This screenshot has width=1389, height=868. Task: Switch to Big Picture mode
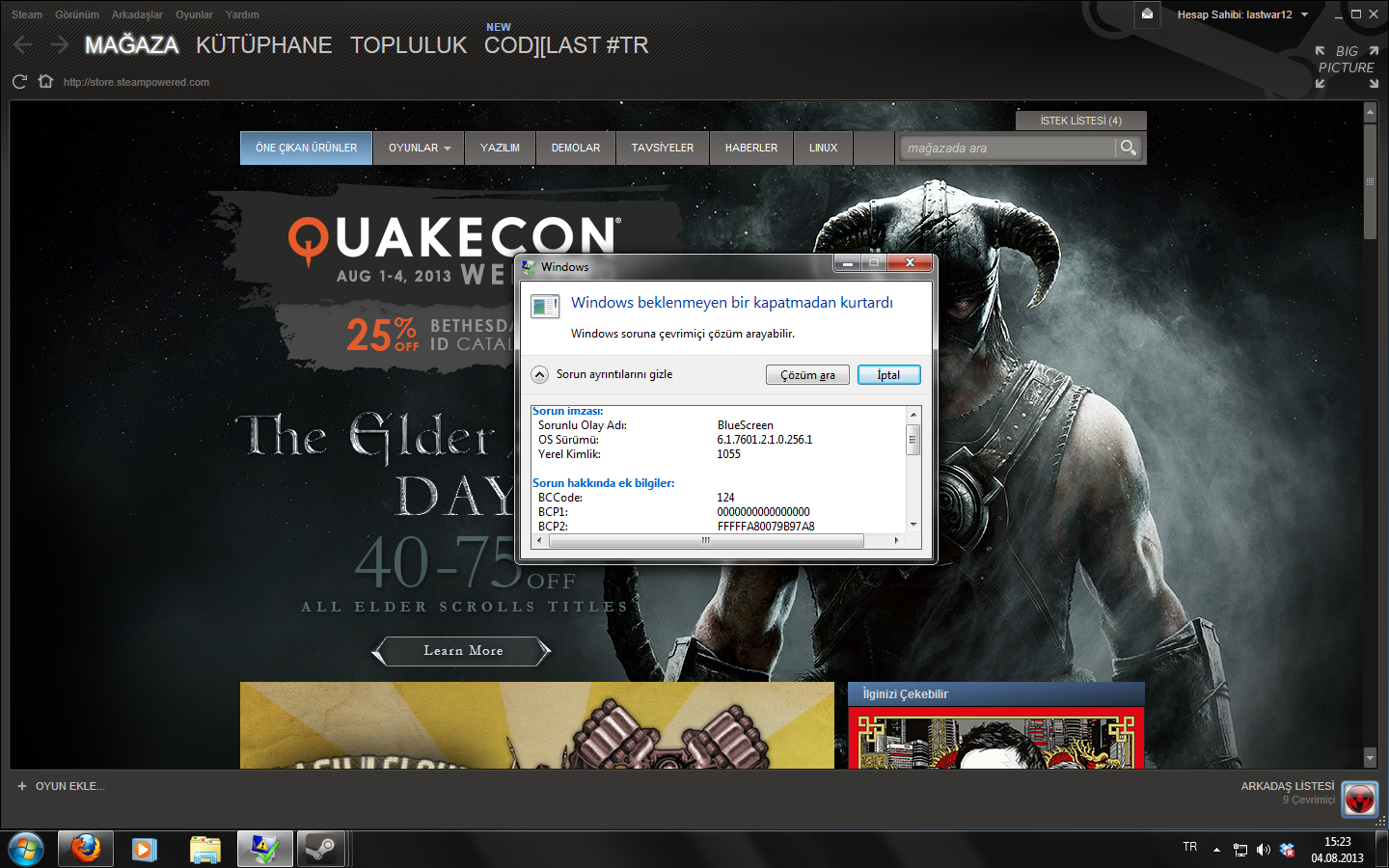tap(1347, 68)
